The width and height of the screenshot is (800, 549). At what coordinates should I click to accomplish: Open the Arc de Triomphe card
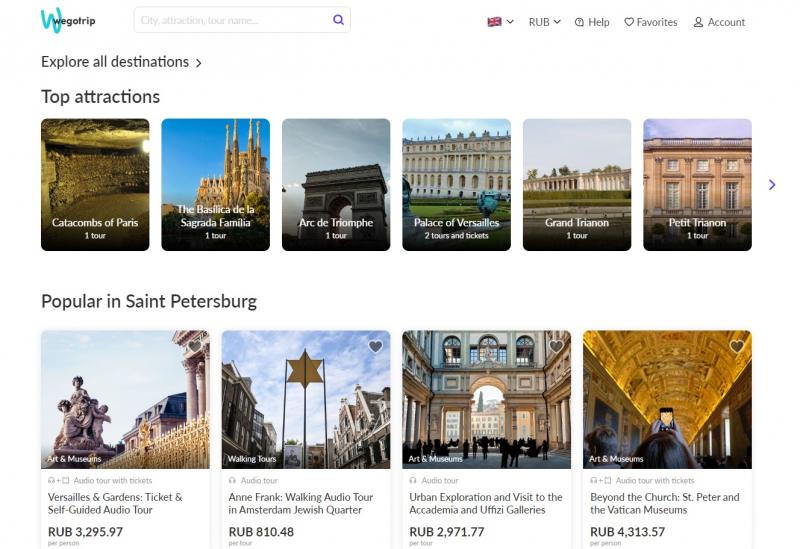pos(336,184)
